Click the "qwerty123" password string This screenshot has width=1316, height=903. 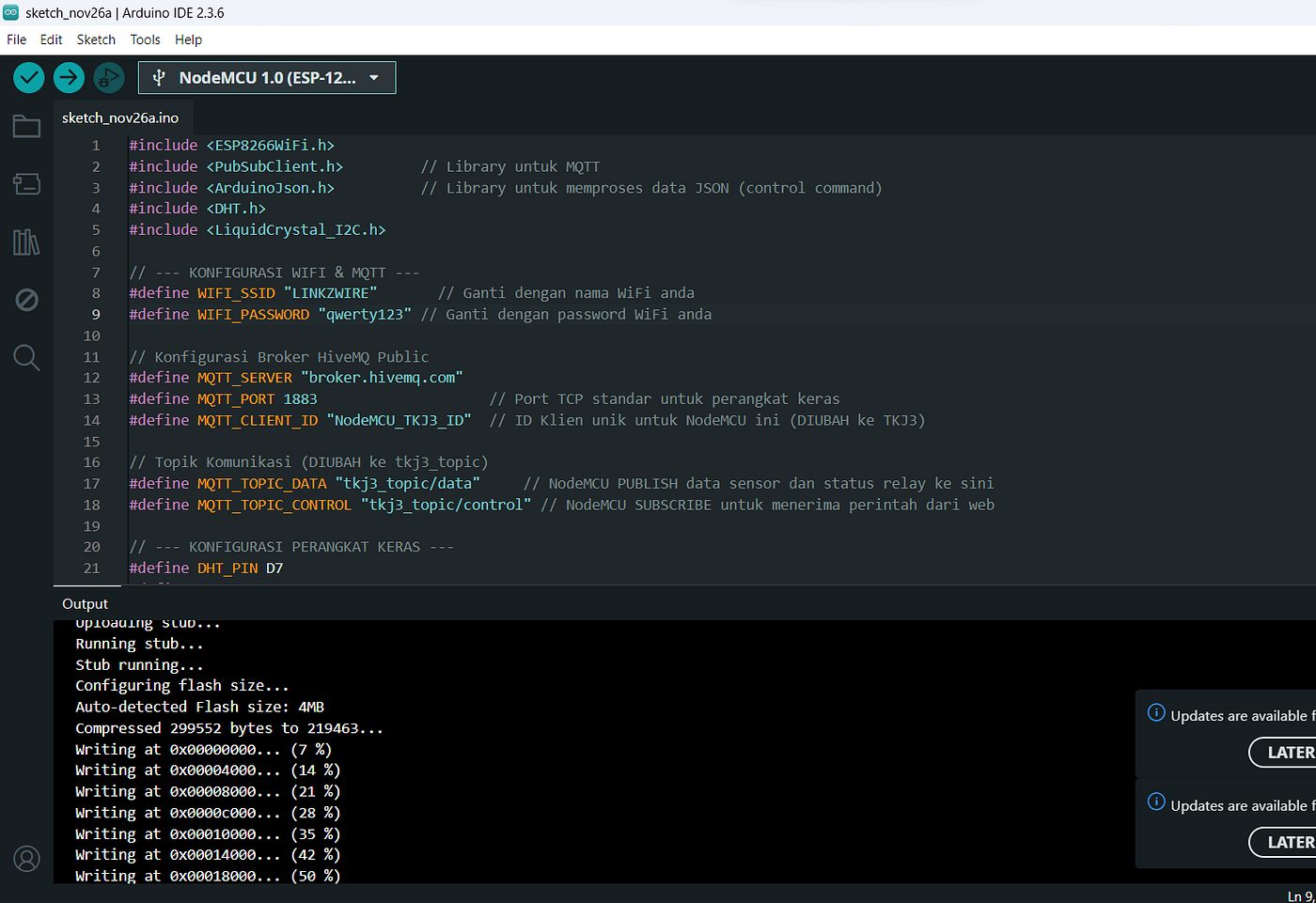click(x=365, y=315)
